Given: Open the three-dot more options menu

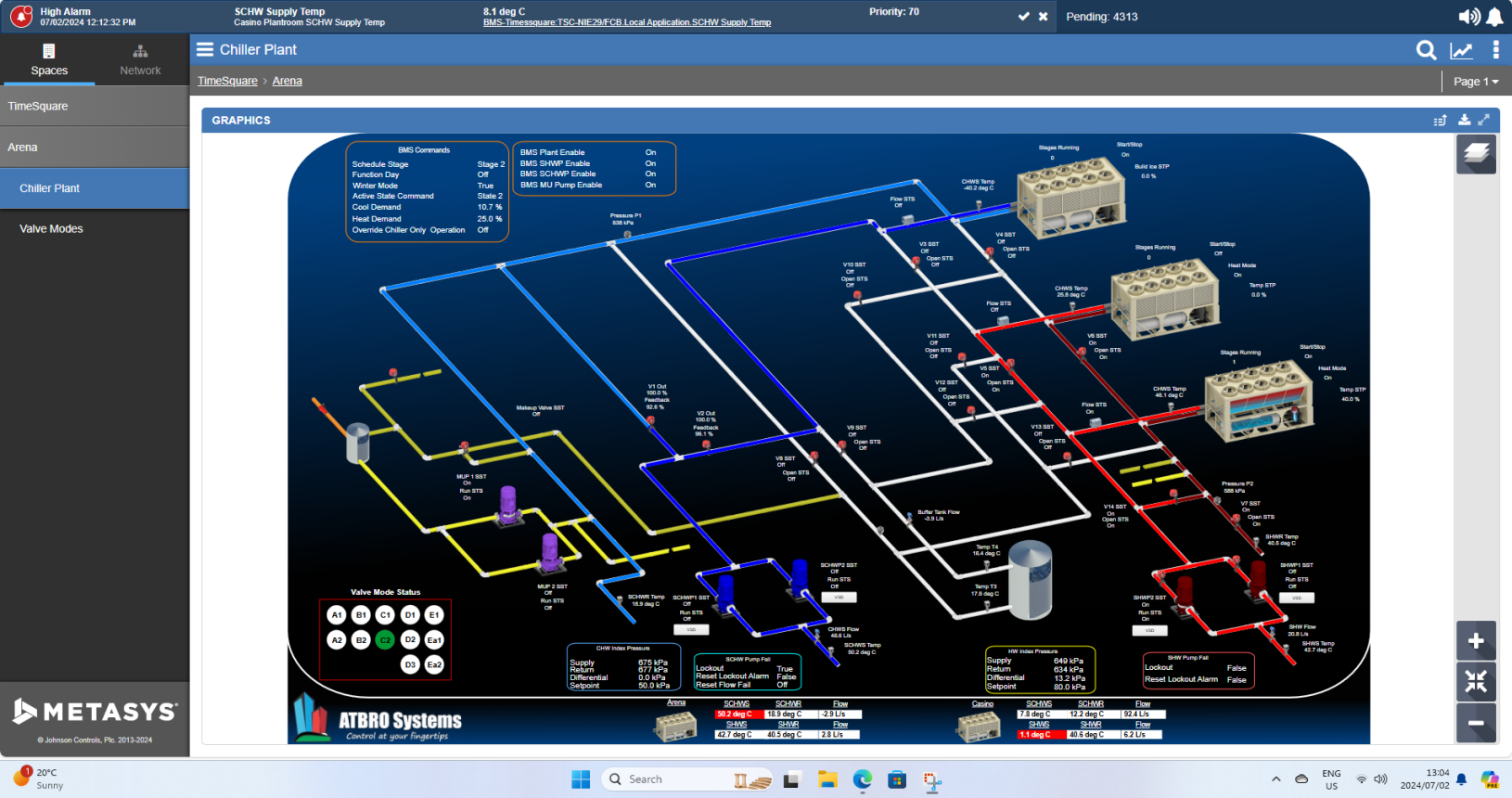Looking at the screenshot, I should click(1495, 50).
